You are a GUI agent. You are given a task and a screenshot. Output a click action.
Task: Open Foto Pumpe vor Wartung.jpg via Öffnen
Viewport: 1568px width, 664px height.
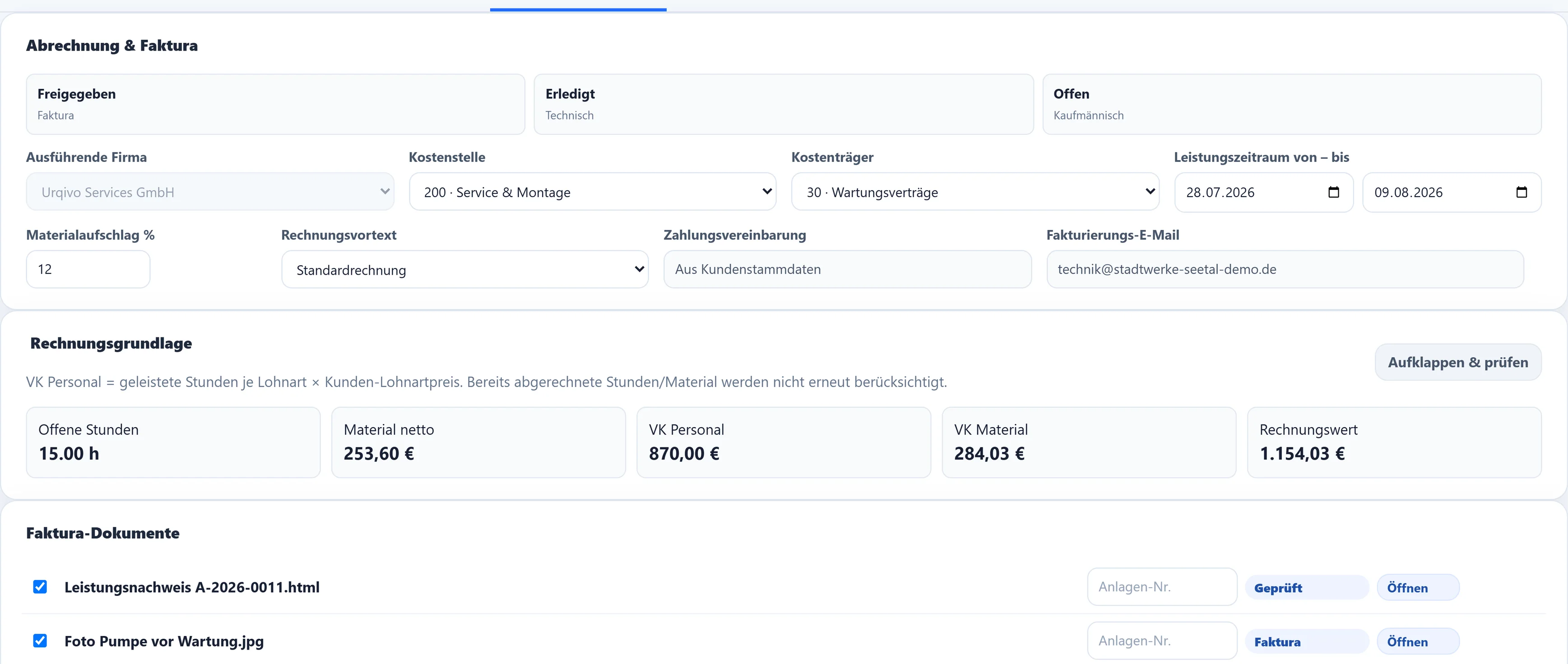pos(1418,641)
